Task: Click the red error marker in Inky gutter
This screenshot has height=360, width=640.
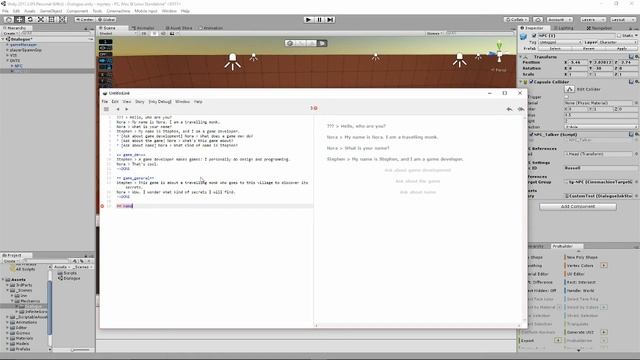Action: pyautogui.click(x=102, y=206)
